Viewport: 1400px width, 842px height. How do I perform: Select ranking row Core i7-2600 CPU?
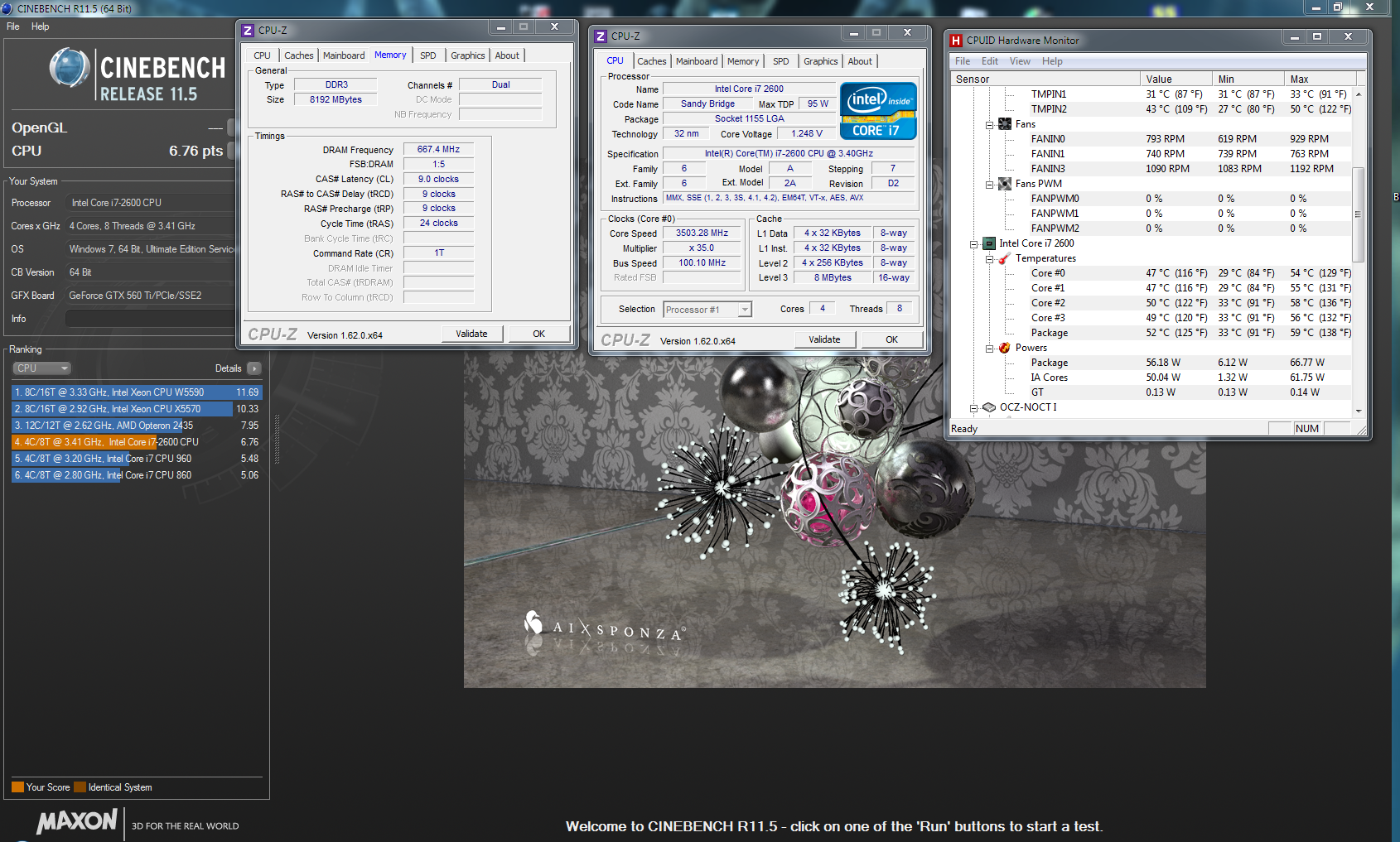[137, 442]
